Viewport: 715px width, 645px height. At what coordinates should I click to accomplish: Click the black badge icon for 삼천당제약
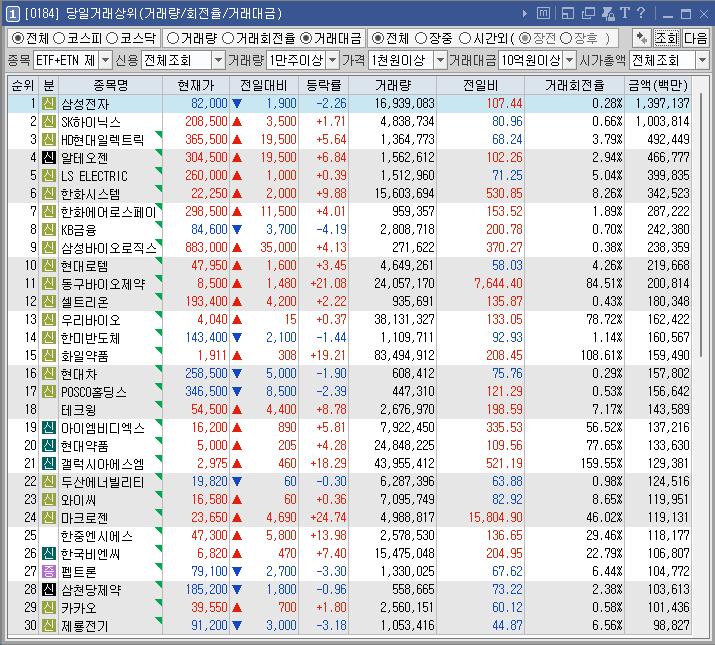coord(49,590)
